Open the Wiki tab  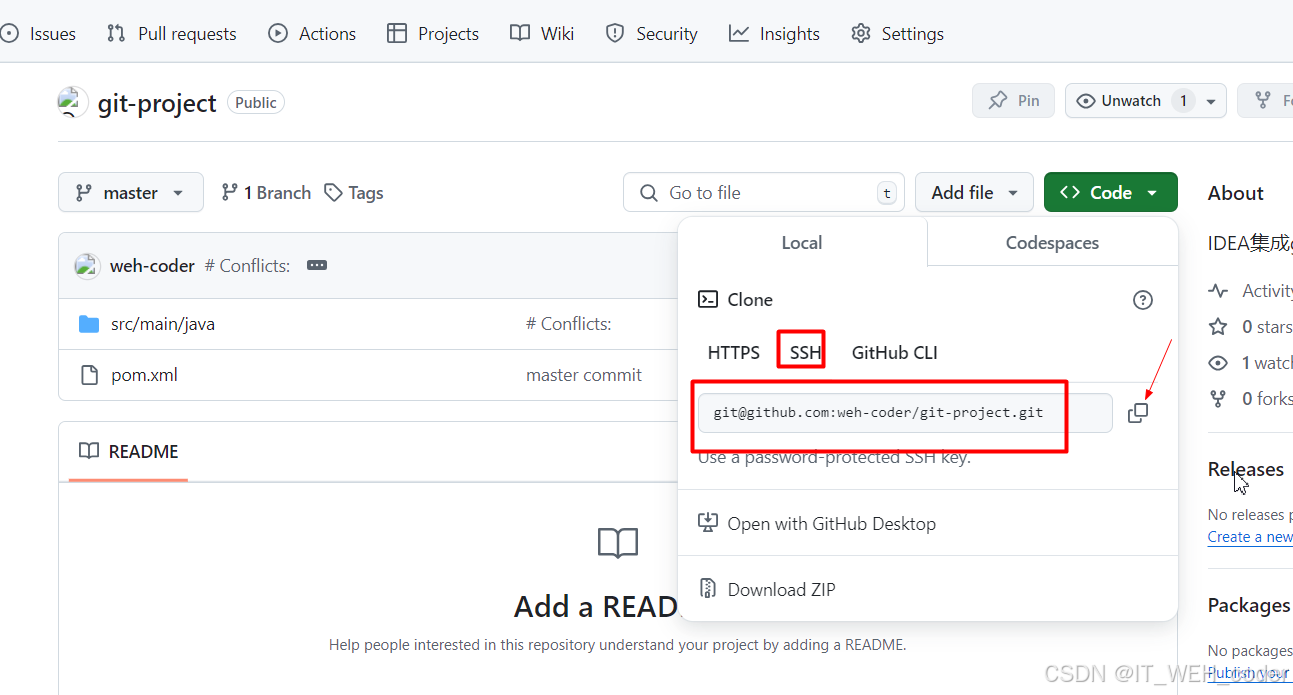click(x=542, y=33)
